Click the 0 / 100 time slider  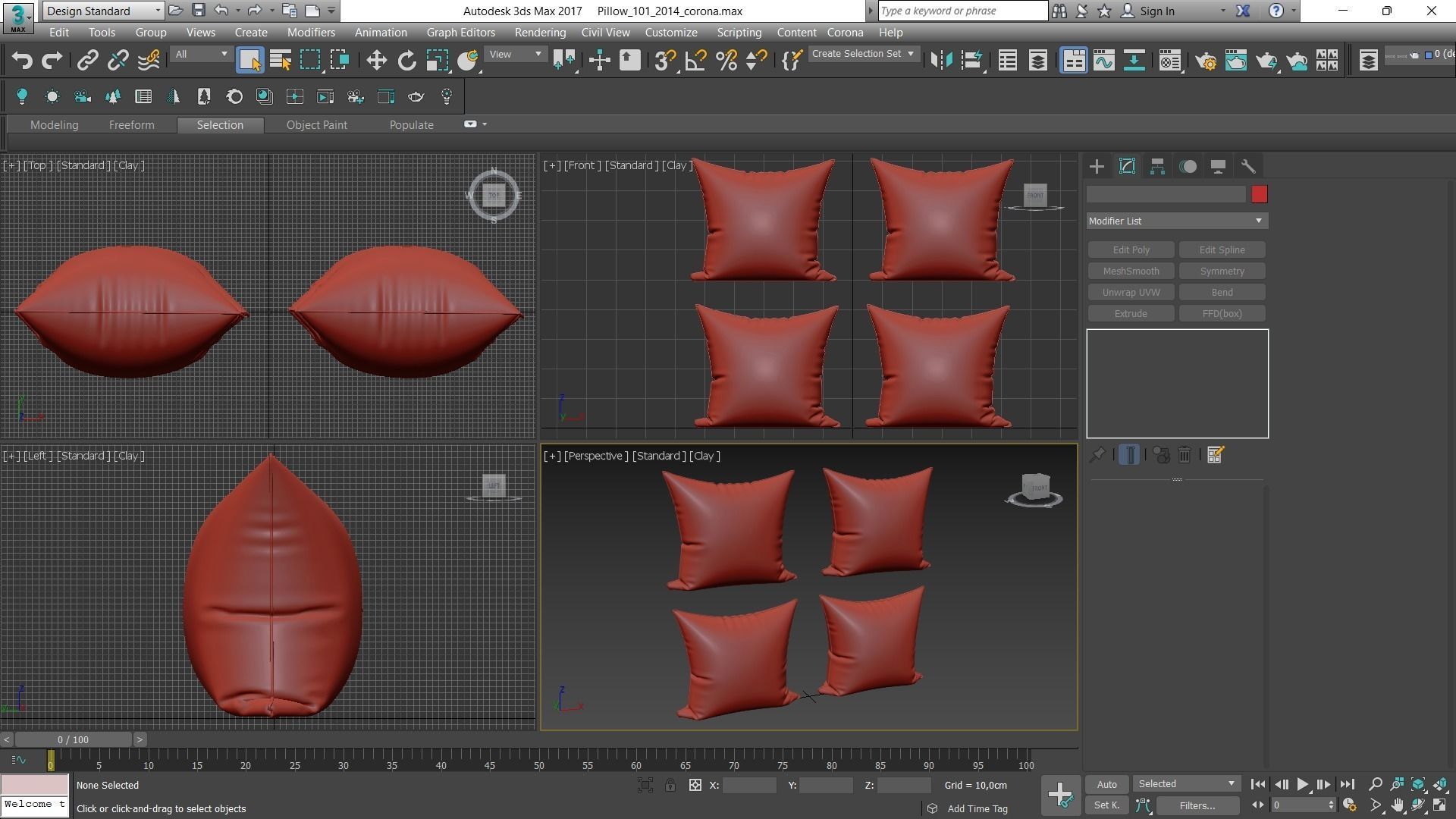[73, 739]
